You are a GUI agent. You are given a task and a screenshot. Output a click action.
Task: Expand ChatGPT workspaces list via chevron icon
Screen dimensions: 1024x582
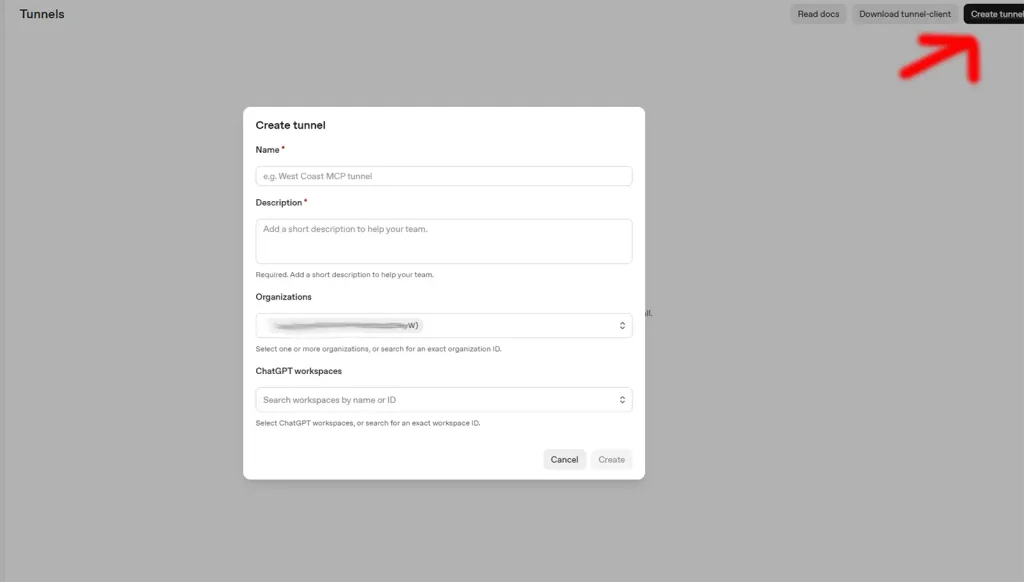click(622, 400)
